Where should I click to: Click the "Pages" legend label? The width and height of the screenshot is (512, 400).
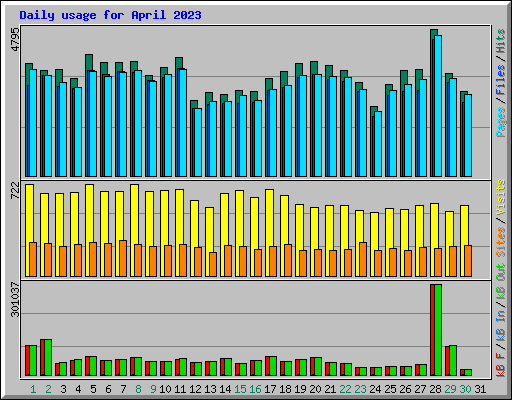click(x=501, y=122)
